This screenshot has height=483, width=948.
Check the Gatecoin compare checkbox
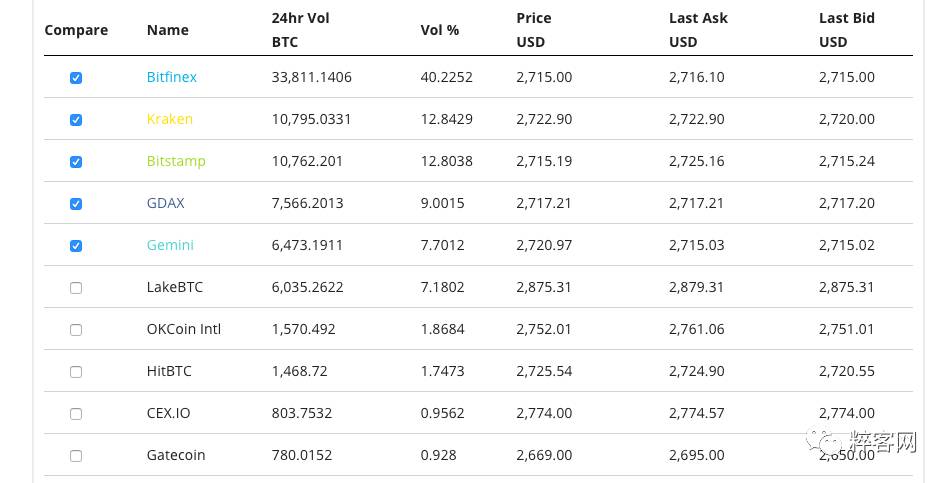point(76,456)
